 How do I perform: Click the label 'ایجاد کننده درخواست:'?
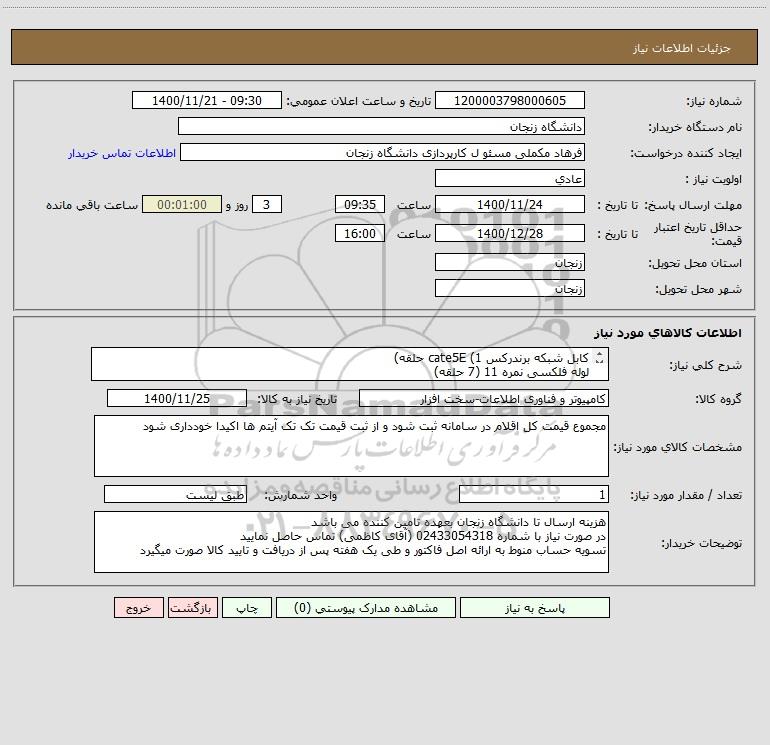tap(686, 153)
